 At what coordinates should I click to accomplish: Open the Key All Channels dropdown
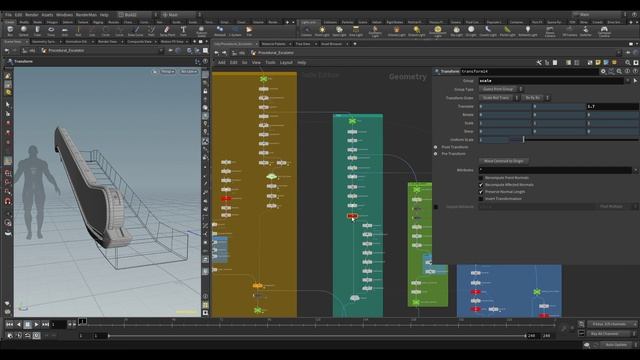[x=612, y=333]
